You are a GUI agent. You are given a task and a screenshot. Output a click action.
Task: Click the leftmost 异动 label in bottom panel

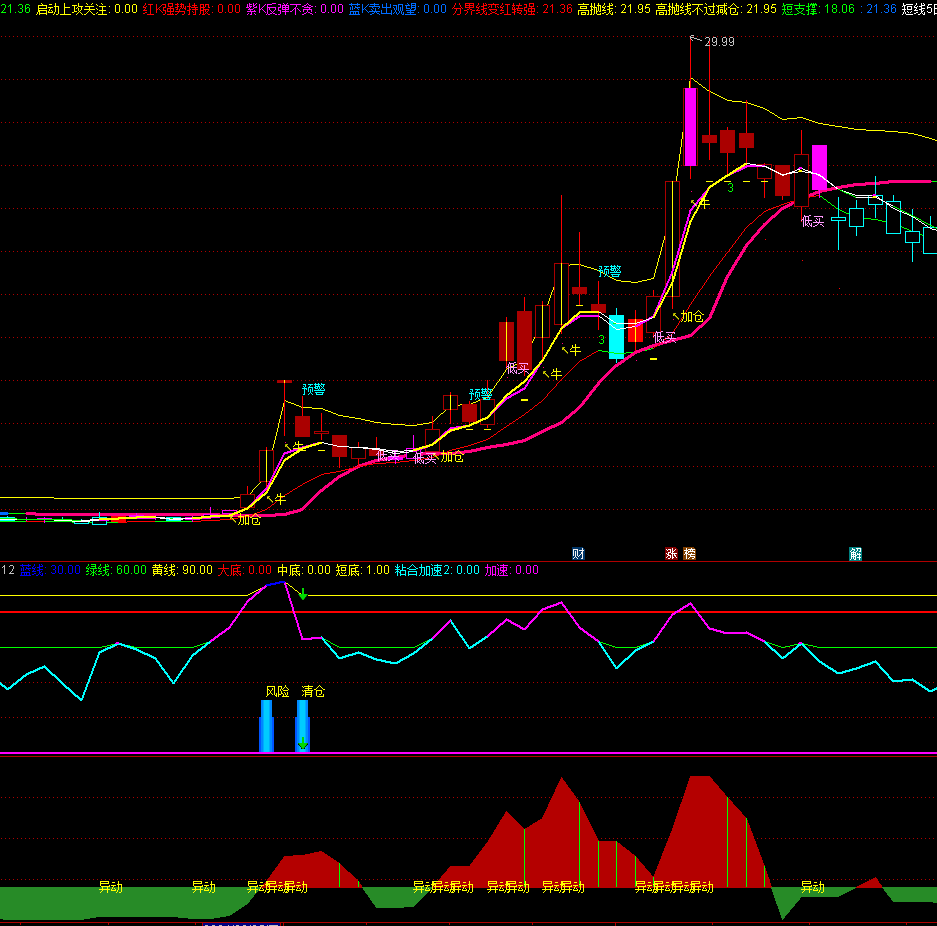coord(110,887)
